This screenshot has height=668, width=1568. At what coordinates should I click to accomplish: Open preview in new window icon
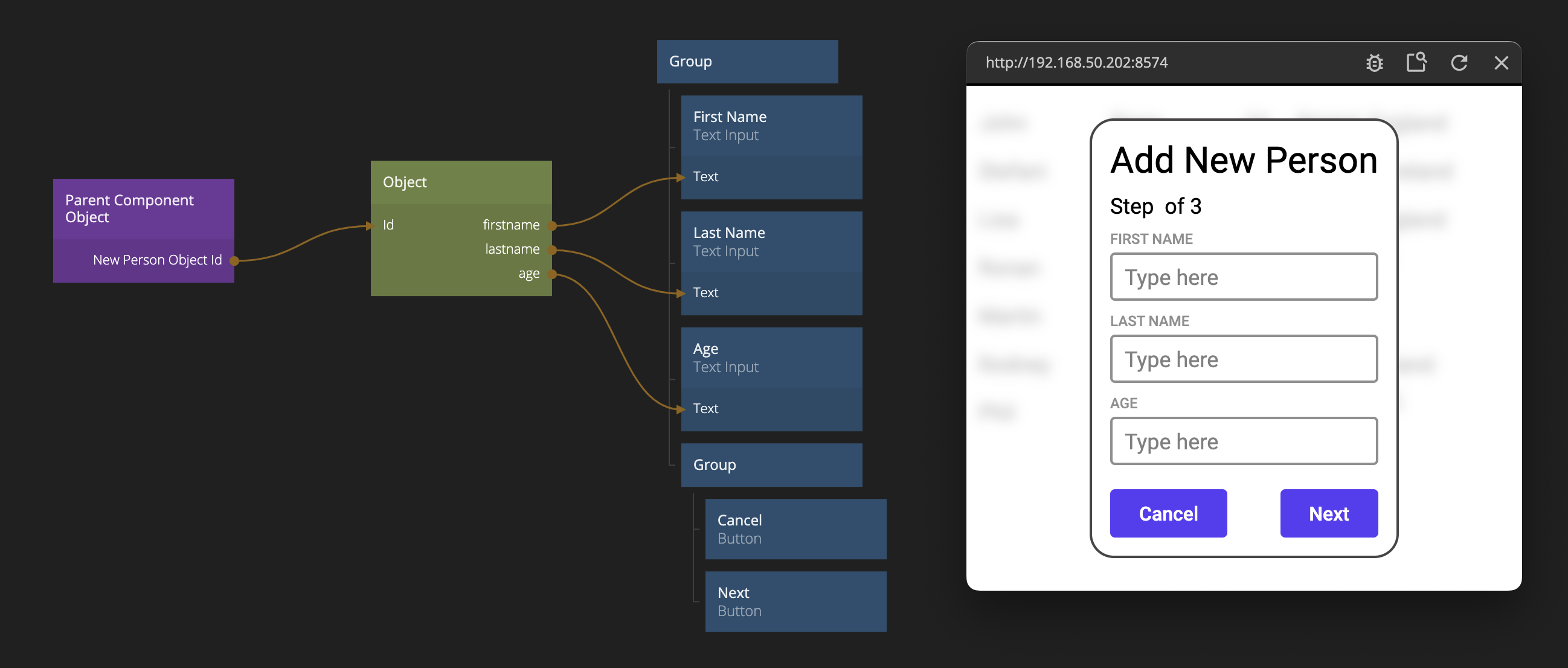[1416, 62]
